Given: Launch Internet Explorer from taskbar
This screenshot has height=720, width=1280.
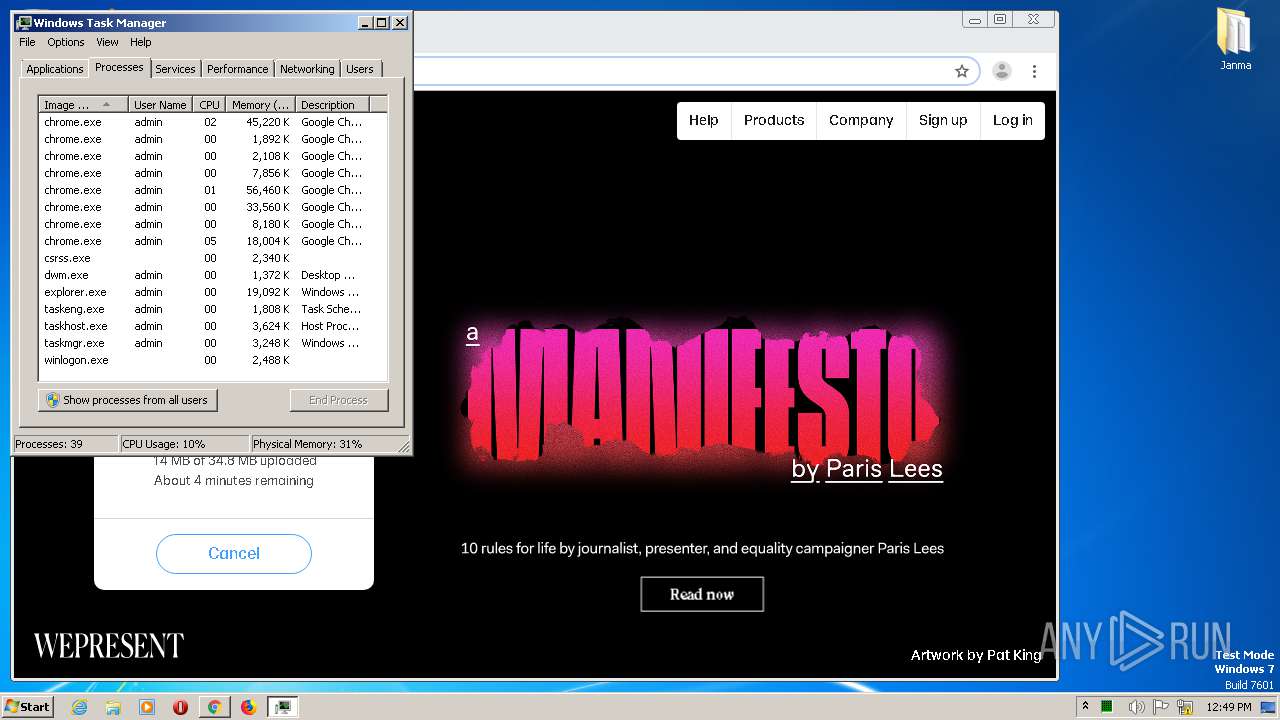Looking at the screenshot, I should tap(80, 707).
